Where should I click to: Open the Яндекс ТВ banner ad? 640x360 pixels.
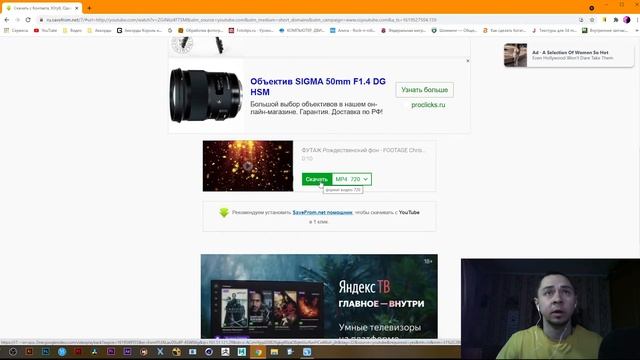click(319, 296)
